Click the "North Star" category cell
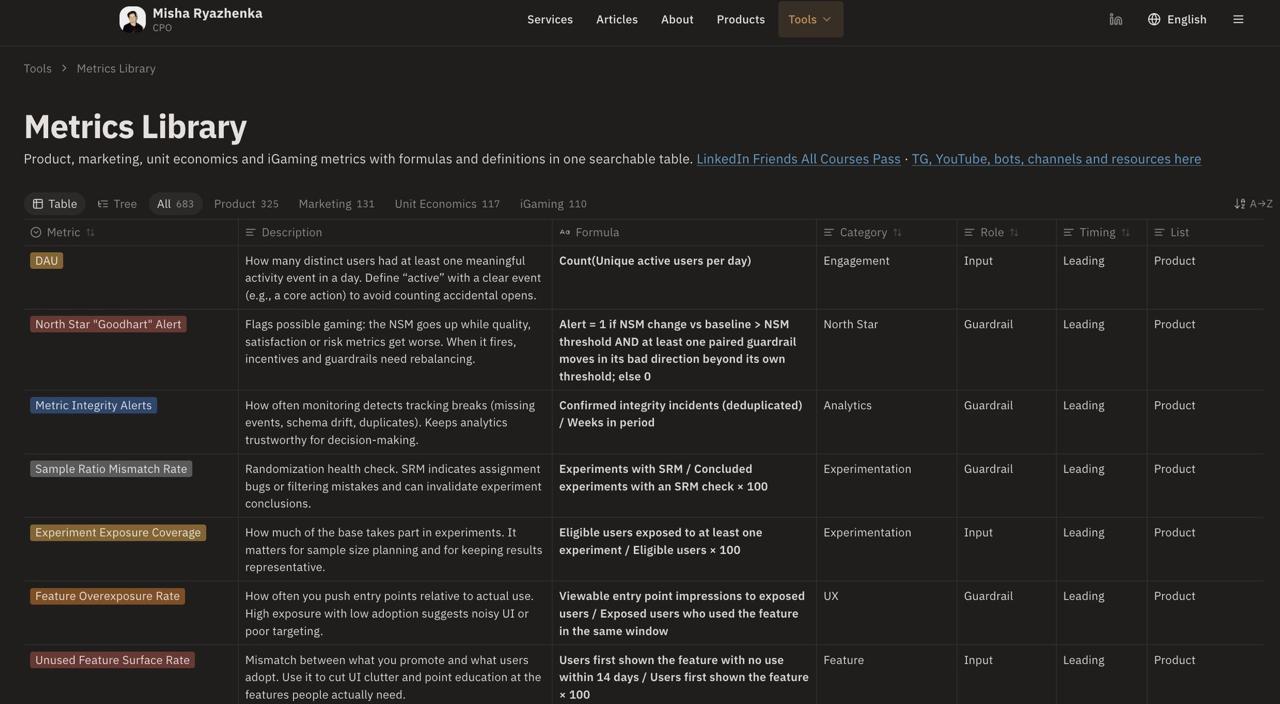This screenshot has height=704, width=1280. click(x=851, y=324)
